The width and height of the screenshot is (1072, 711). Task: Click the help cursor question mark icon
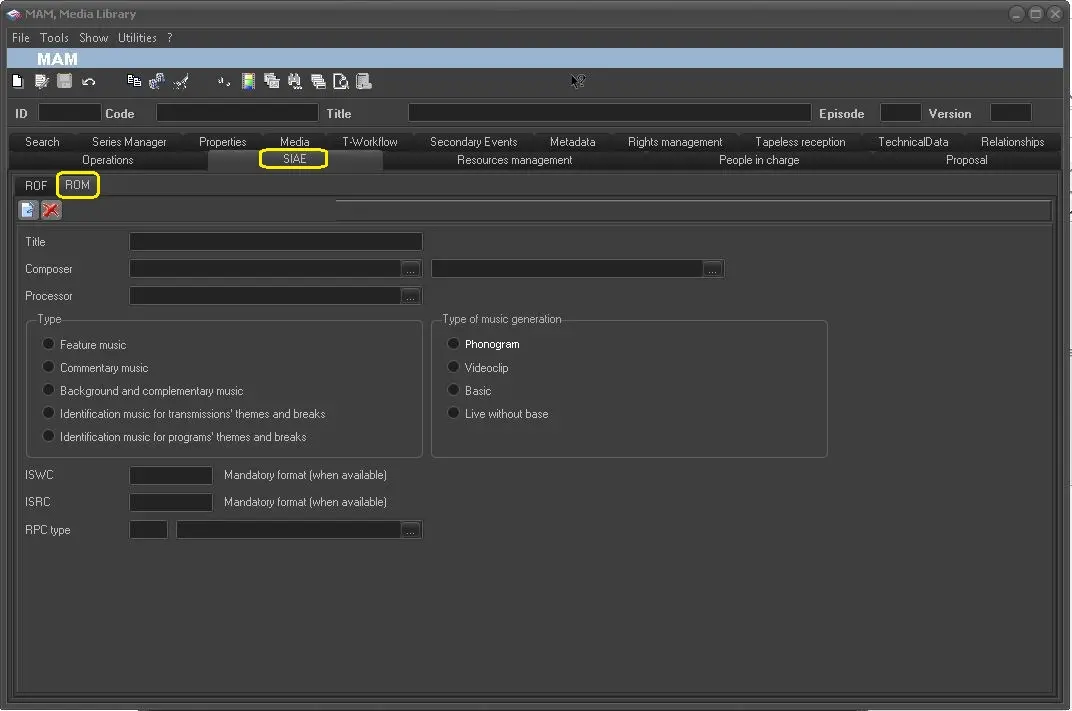(577, 82)
